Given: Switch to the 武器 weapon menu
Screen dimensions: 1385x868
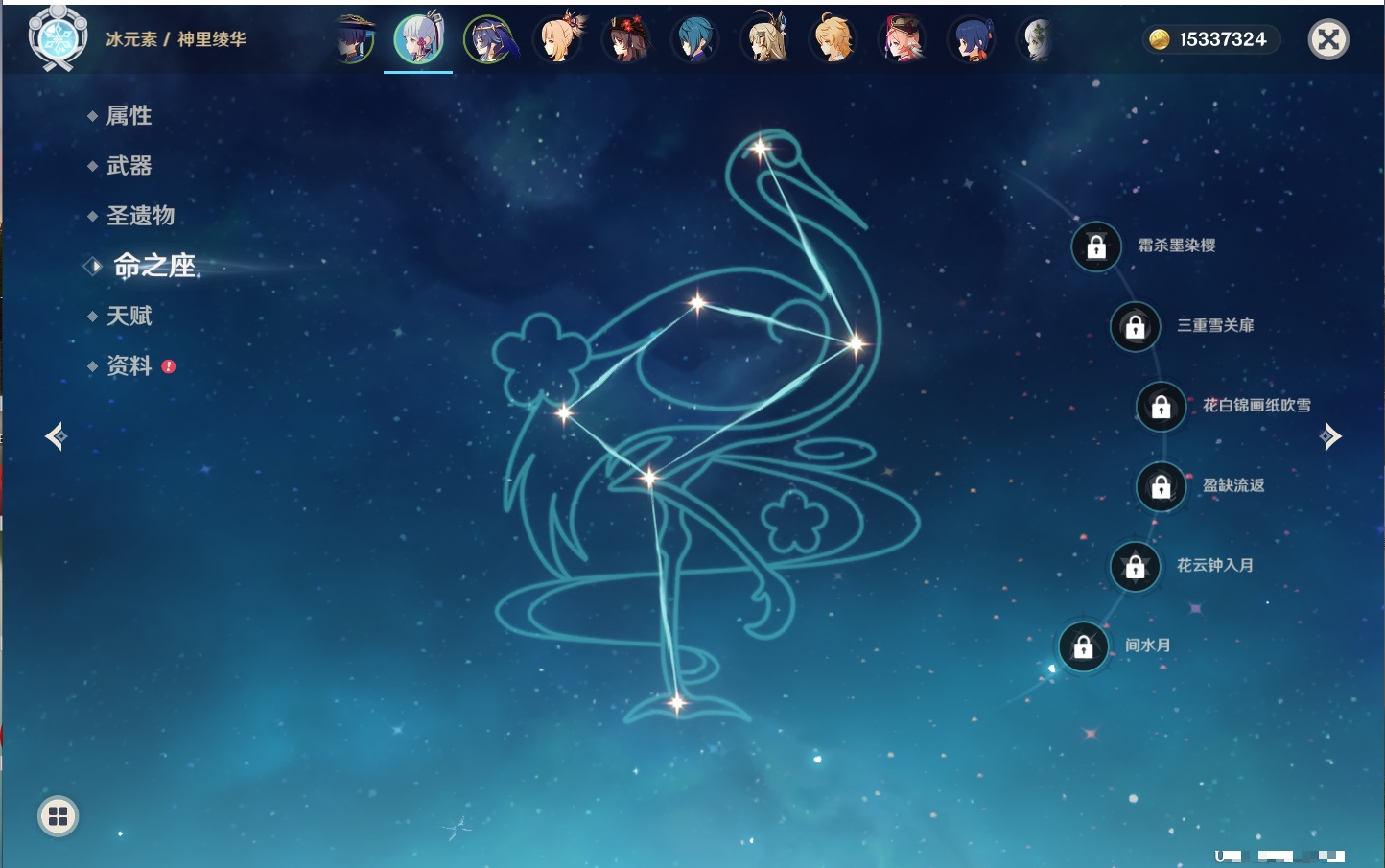Looking at the screenshot, I should (x=129, y=166).
